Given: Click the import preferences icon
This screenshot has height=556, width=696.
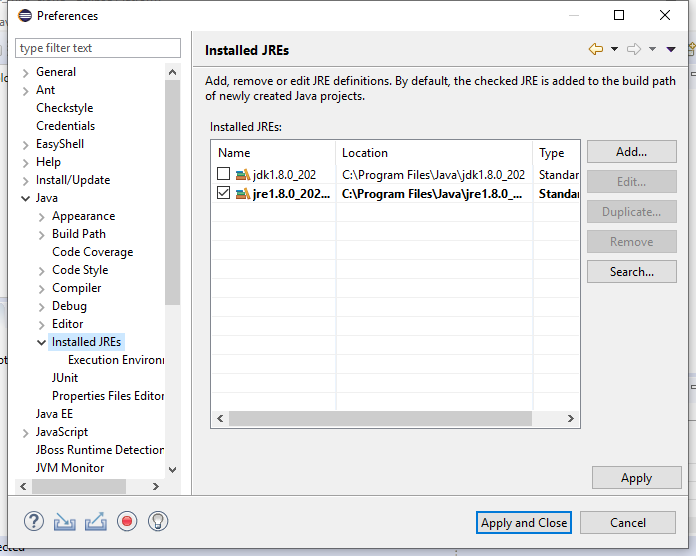Looking at the screenshot, I should tap(64, 521).
